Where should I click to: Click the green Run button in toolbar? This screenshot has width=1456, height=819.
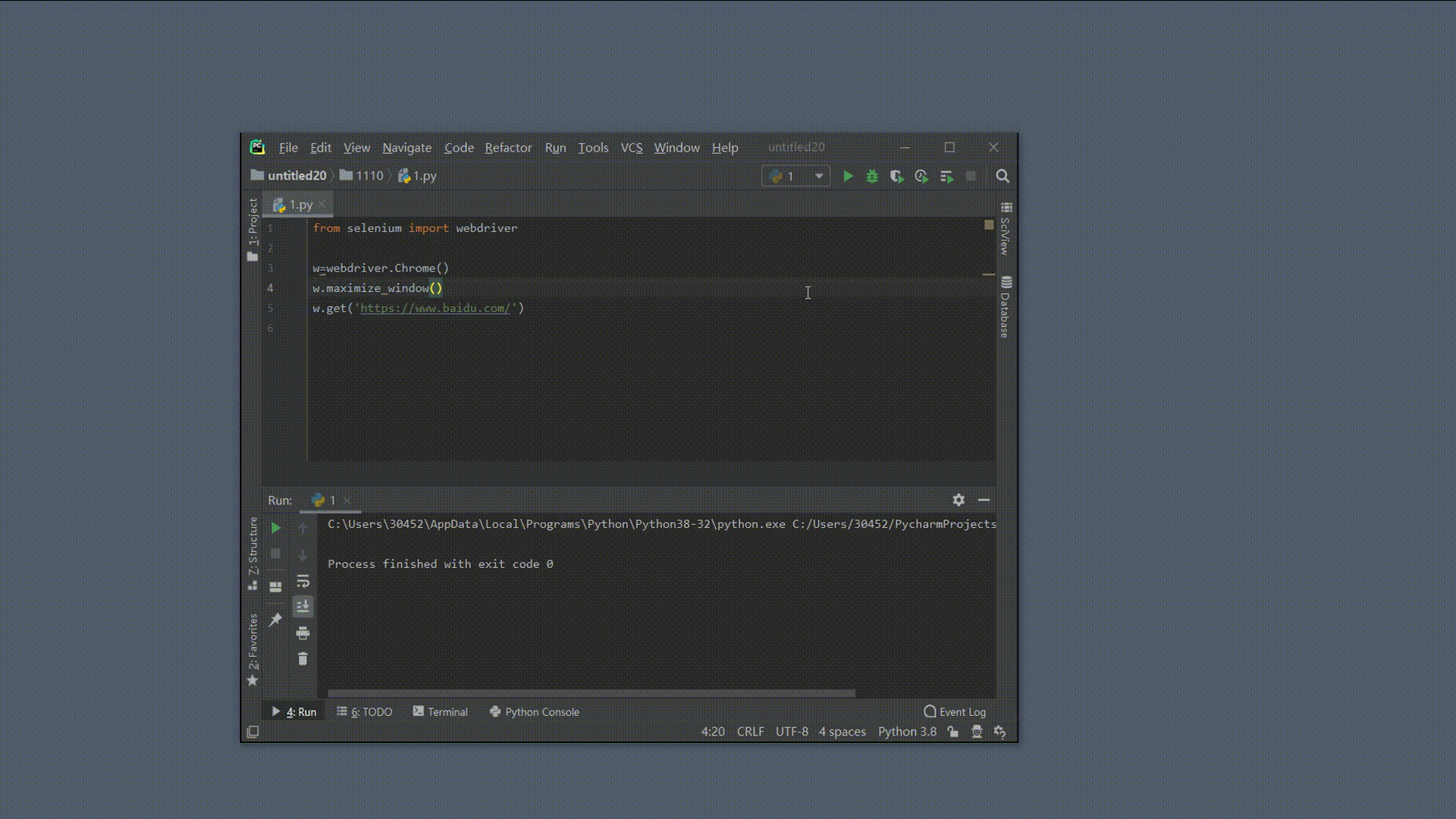[848, 177]
